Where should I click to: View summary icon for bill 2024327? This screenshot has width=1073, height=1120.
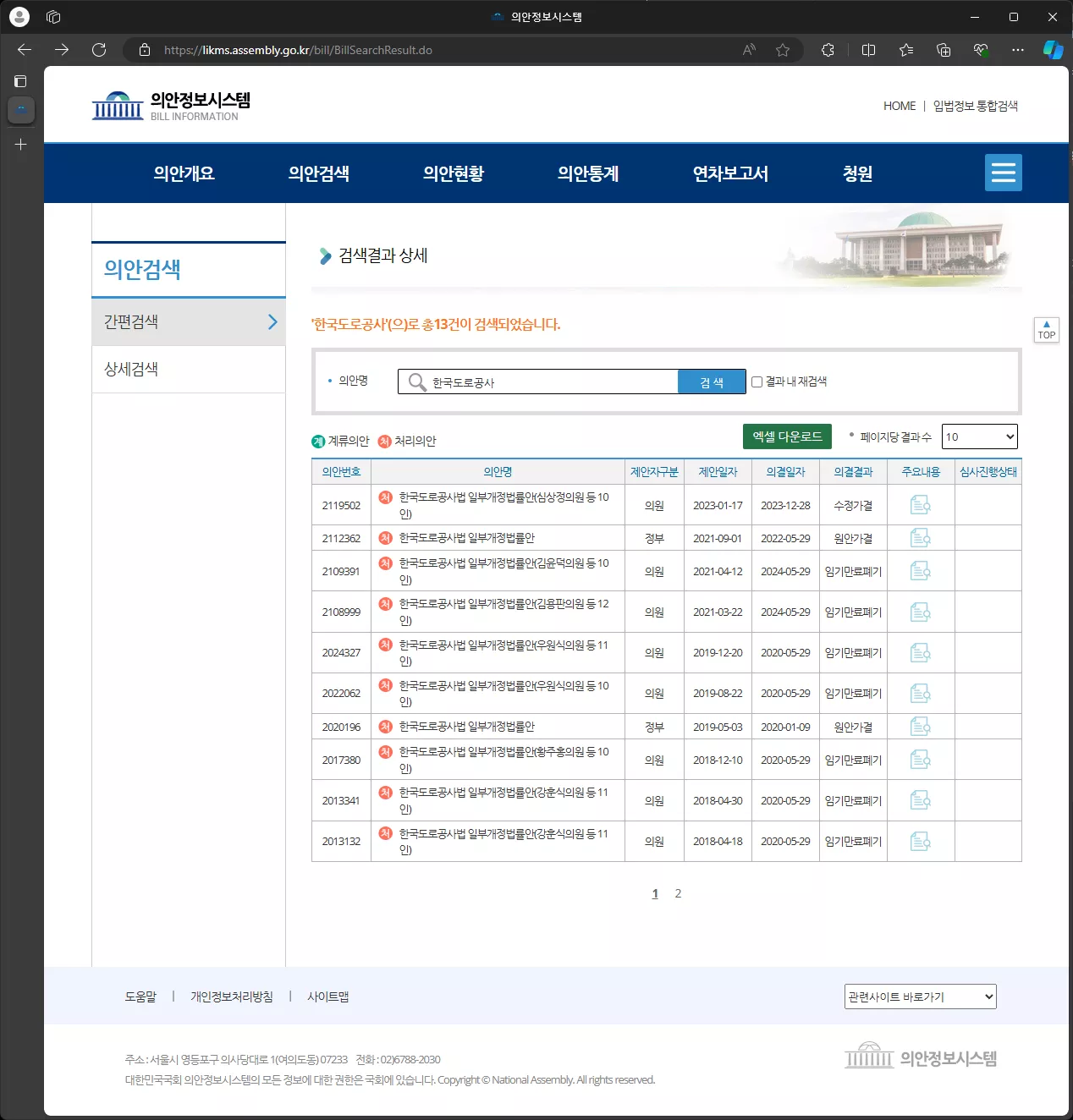point(921,652)
